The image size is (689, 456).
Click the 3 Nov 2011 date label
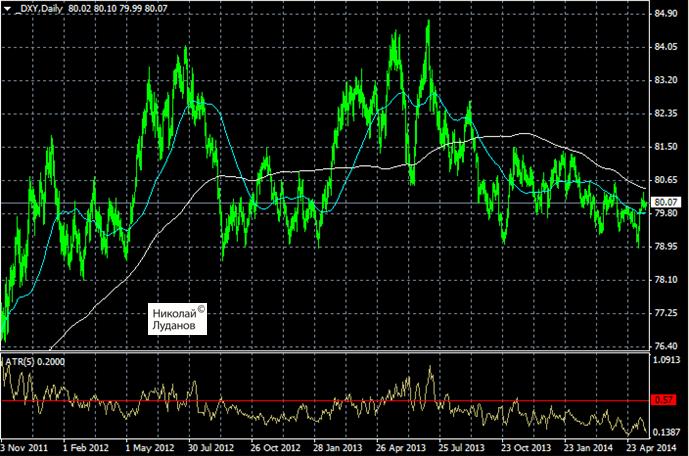click(x=22, y=447)
